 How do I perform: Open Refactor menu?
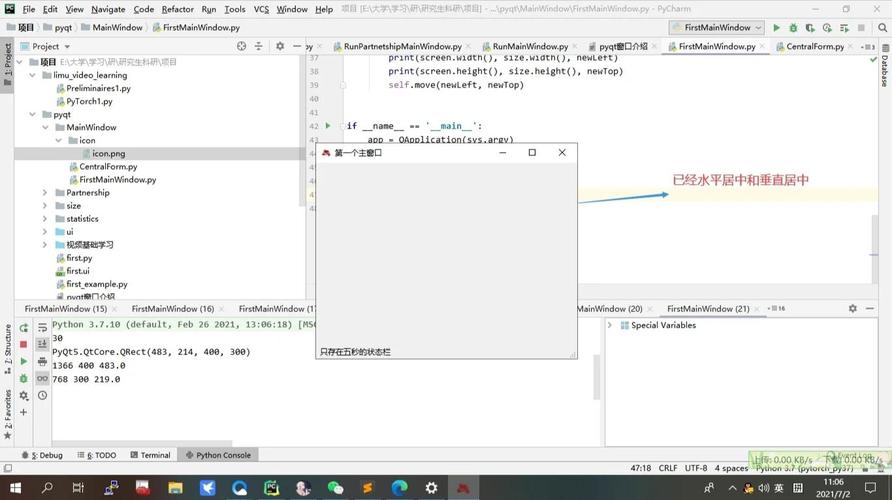pyautogui.click(x=177, y=9)
